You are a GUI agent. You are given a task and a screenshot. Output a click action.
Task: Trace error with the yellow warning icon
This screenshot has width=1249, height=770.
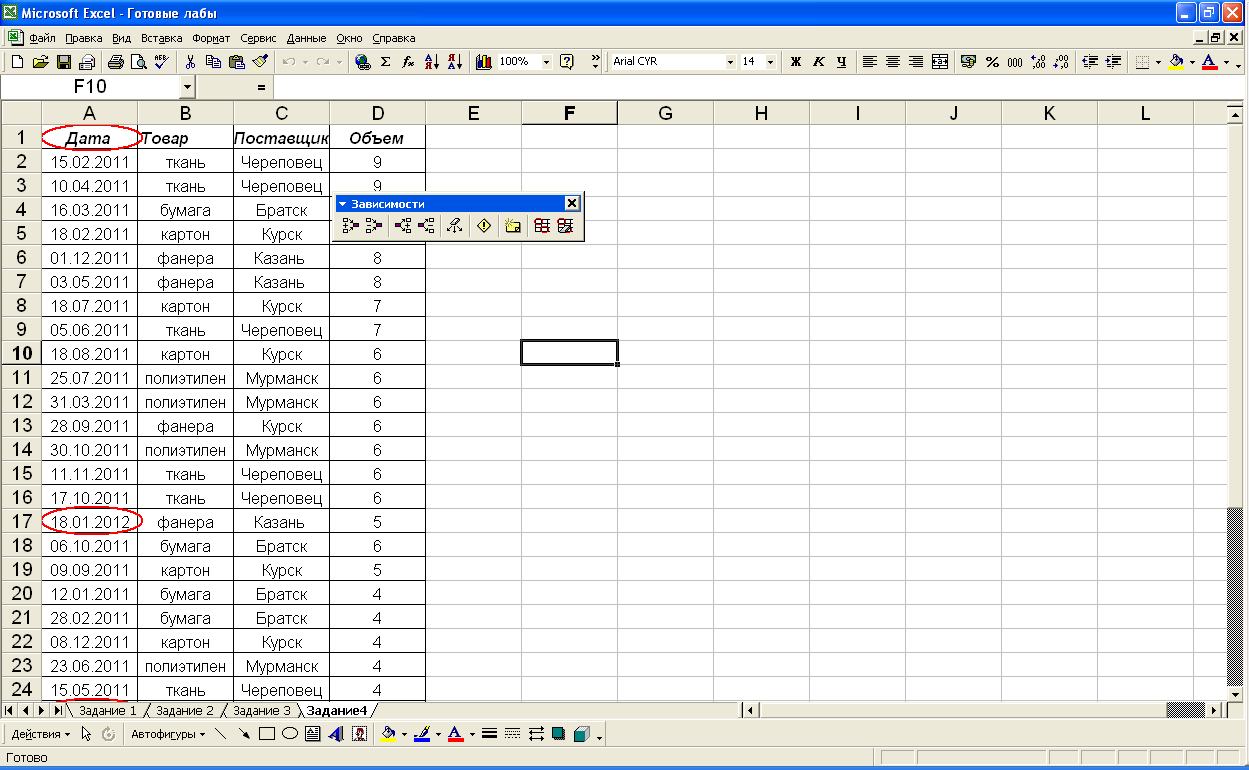click(484, 226)
